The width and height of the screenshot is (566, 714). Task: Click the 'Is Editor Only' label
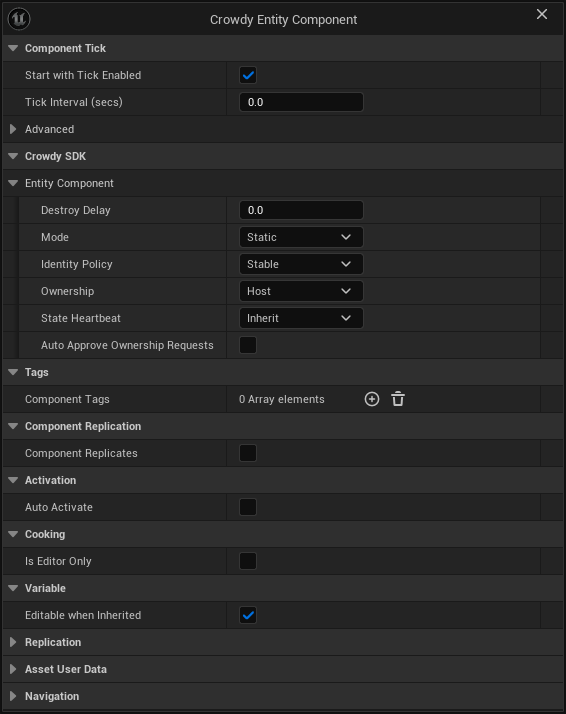pos(58,561)
